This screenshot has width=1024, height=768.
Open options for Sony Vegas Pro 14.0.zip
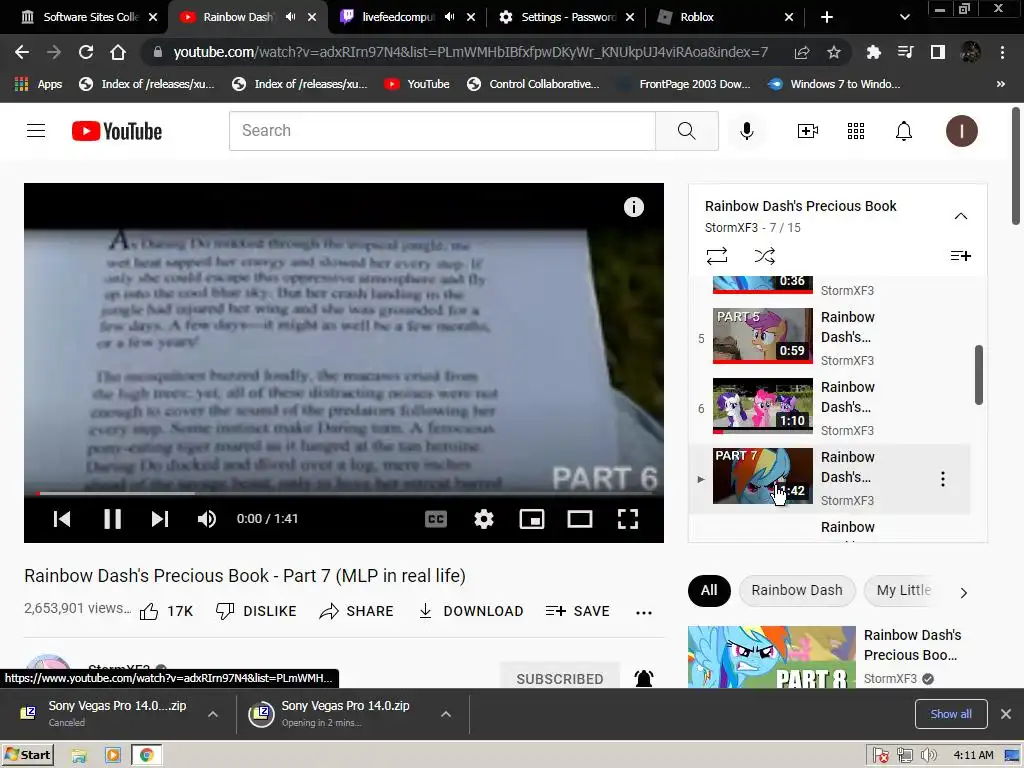coord(445,714)
